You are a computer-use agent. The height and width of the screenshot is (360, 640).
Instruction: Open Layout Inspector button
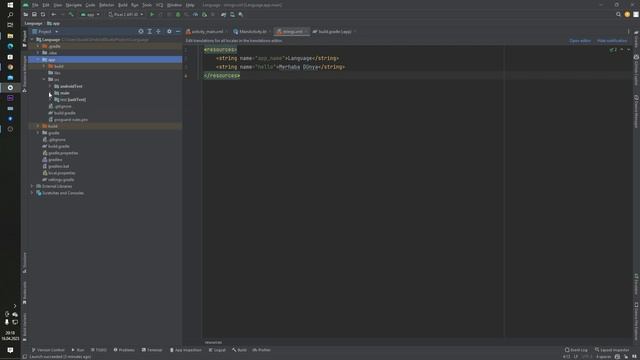pos(612,350)
